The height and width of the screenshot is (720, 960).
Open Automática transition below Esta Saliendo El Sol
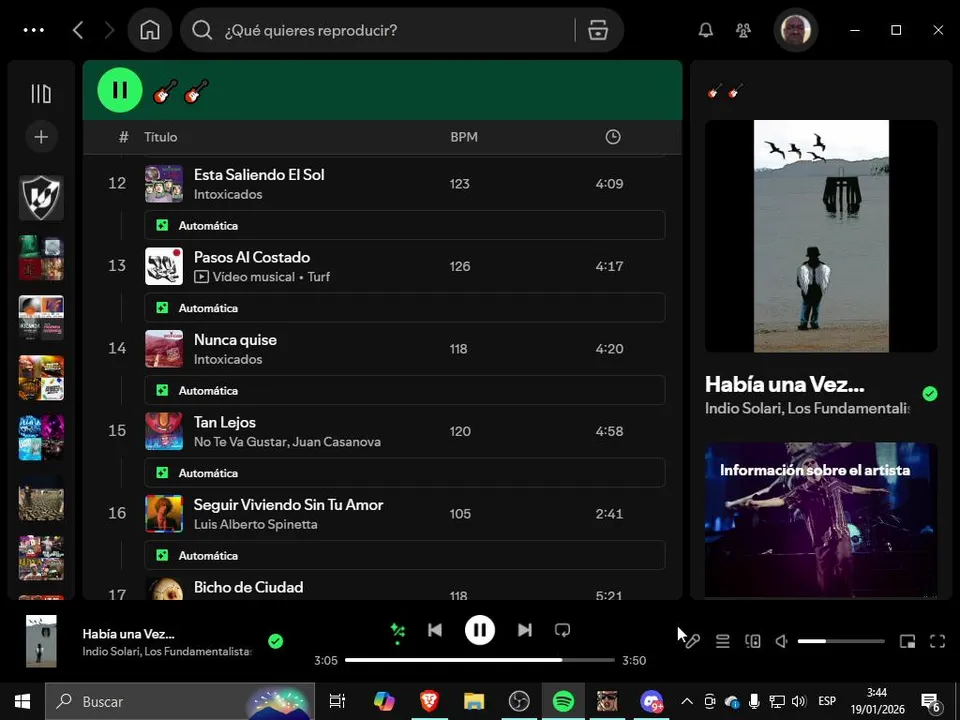pos(405,225)
